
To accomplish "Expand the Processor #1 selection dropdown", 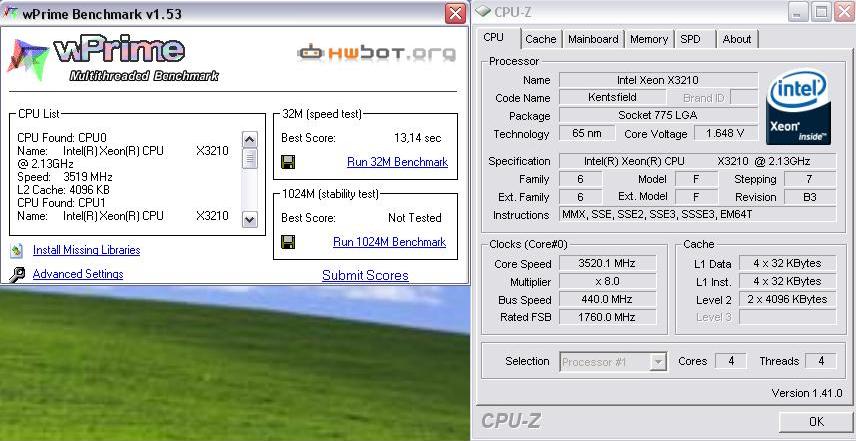I will [x=659, y=361].
